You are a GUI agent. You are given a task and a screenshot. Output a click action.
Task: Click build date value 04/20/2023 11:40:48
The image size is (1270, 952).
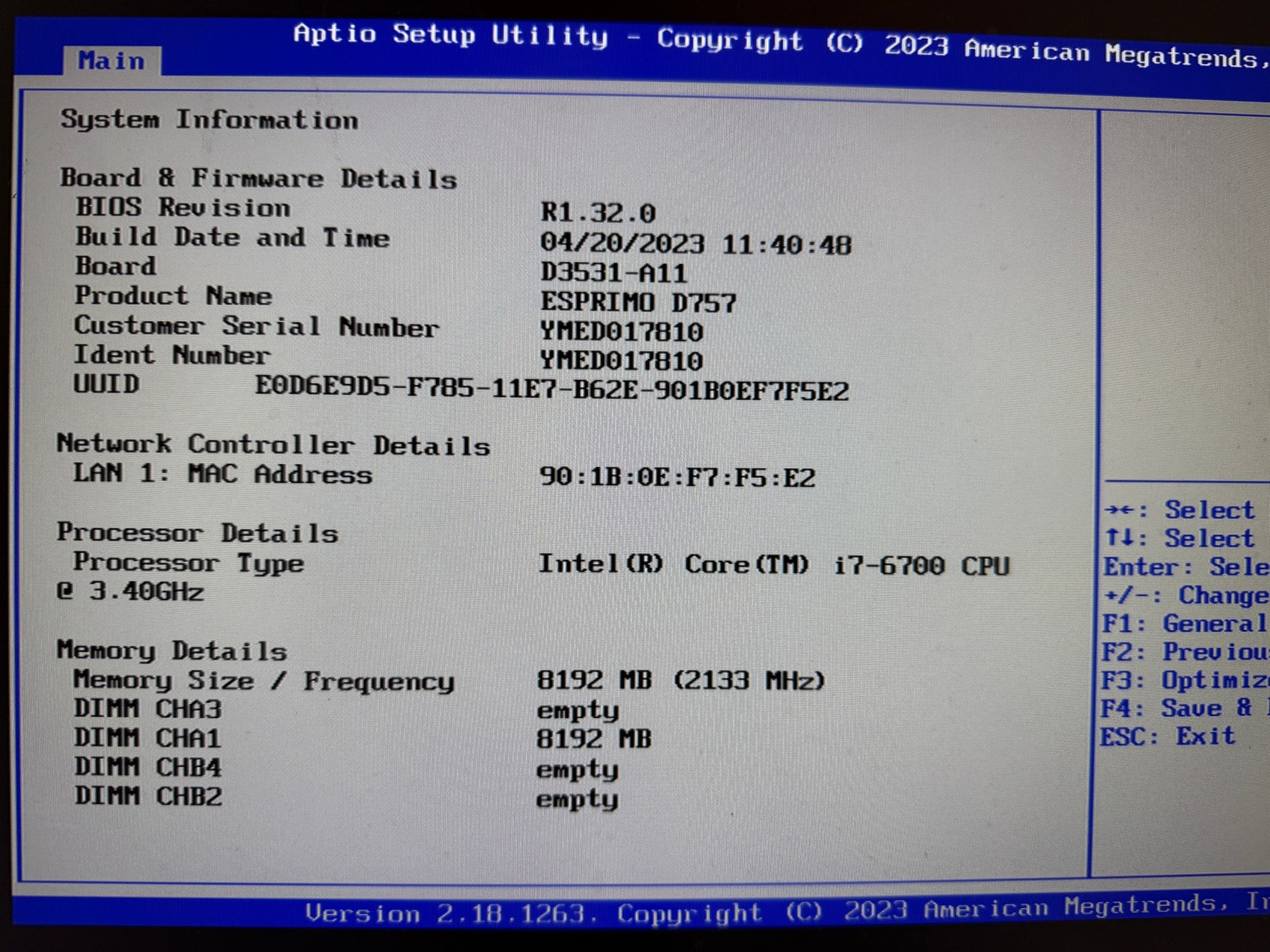(x=696, y=244)
